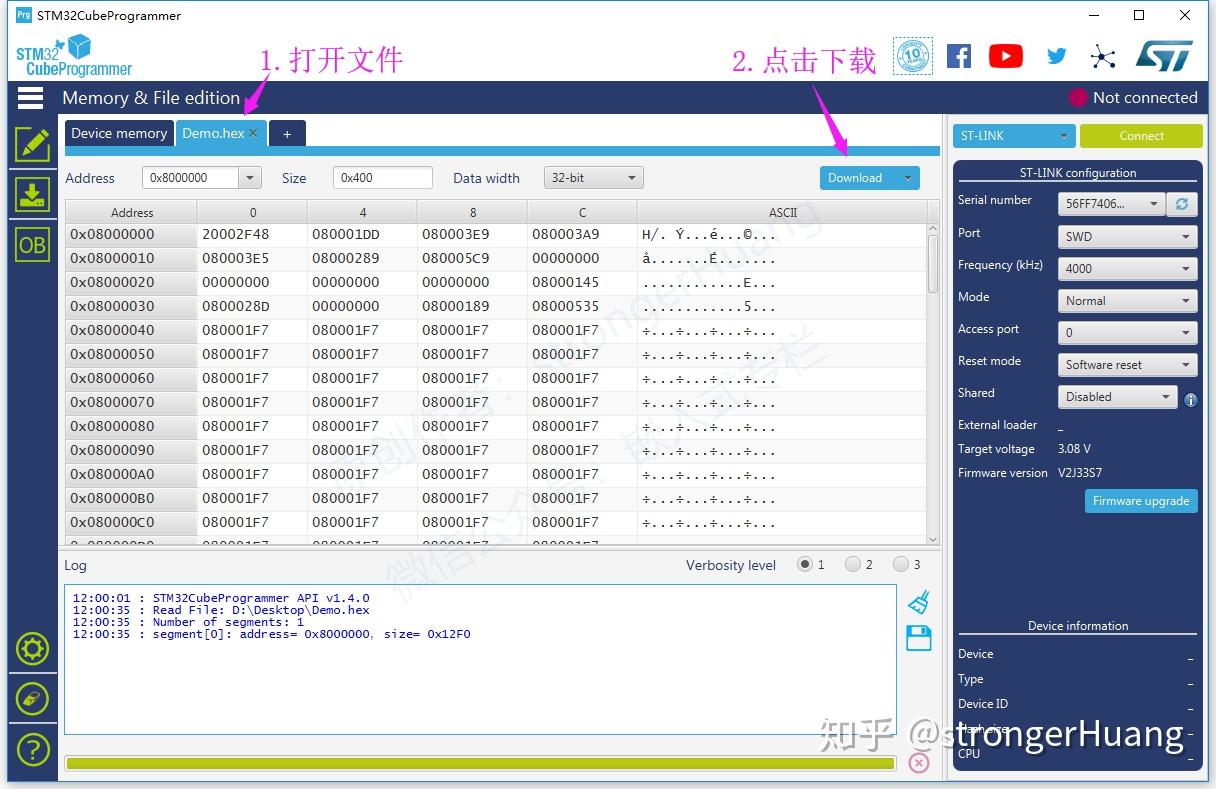
Task: Open a new tab with the plus button
Action: click(287, 133)
